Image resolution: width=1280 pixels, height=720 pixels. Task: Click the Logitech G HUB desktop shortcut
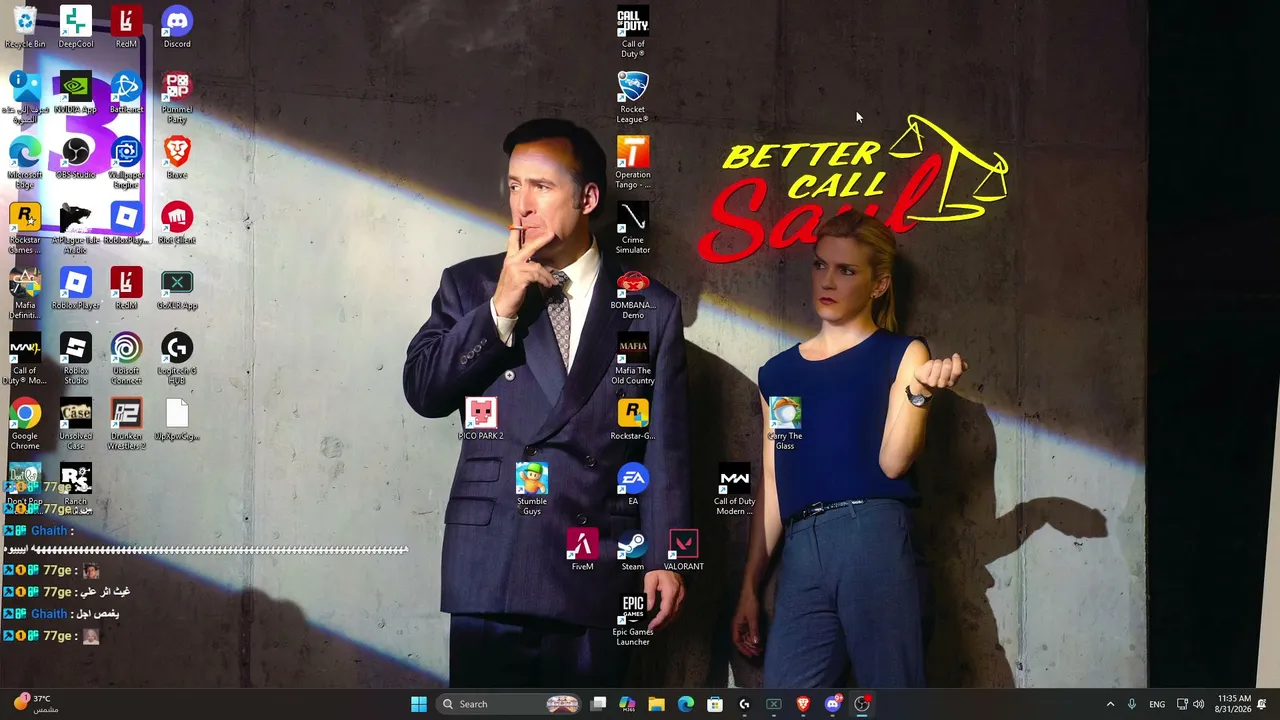point(177,360)
